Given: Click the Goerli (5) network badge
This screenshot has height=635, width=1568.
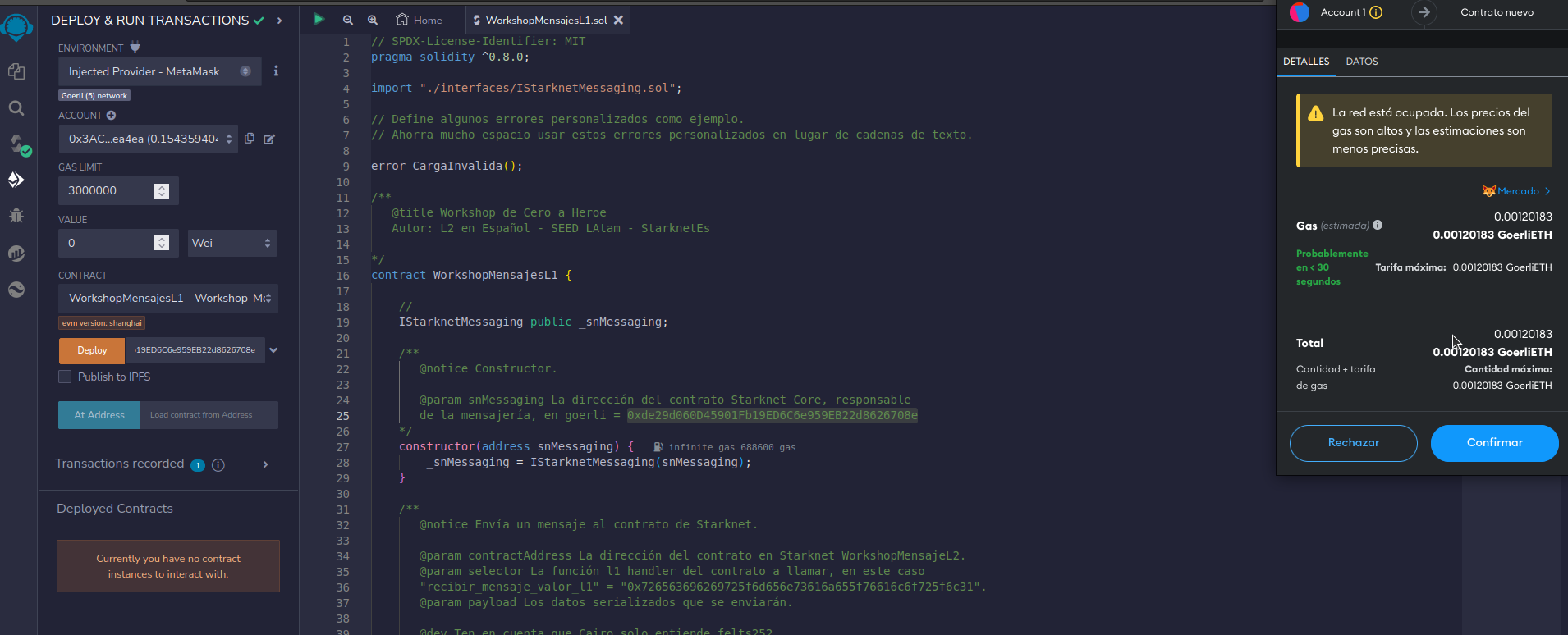Looking at the screenshot, I should pos(94,96).
